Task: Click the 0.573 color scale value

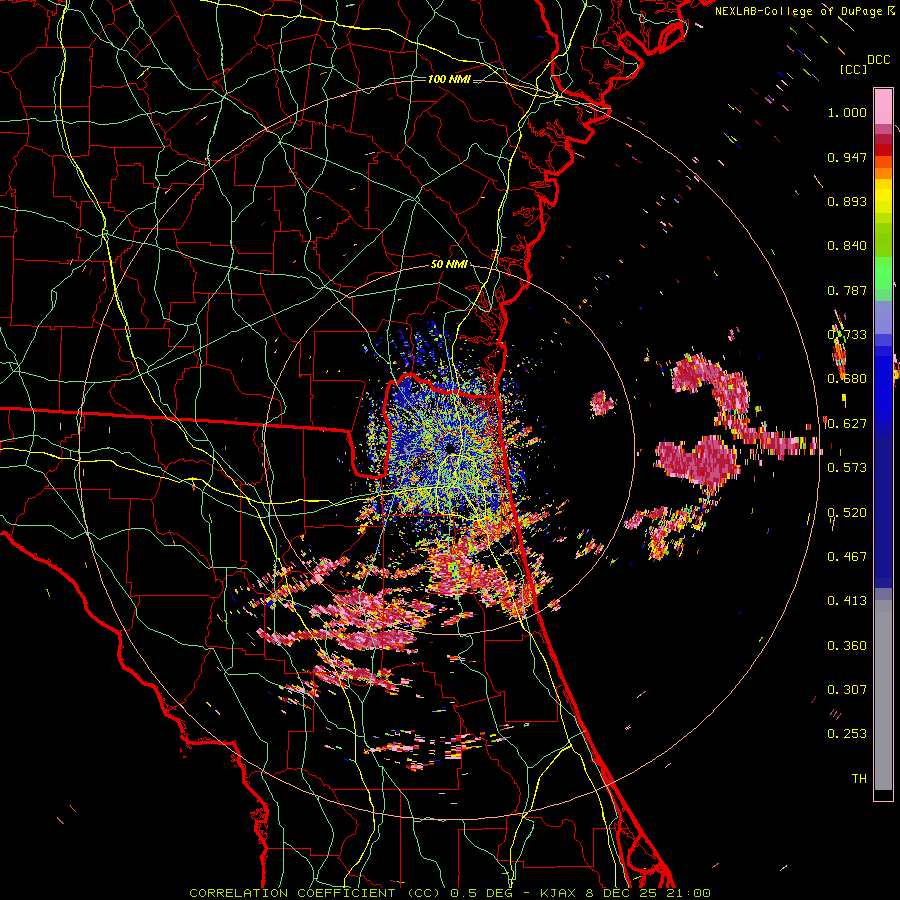Action: [x=847, y=467]
